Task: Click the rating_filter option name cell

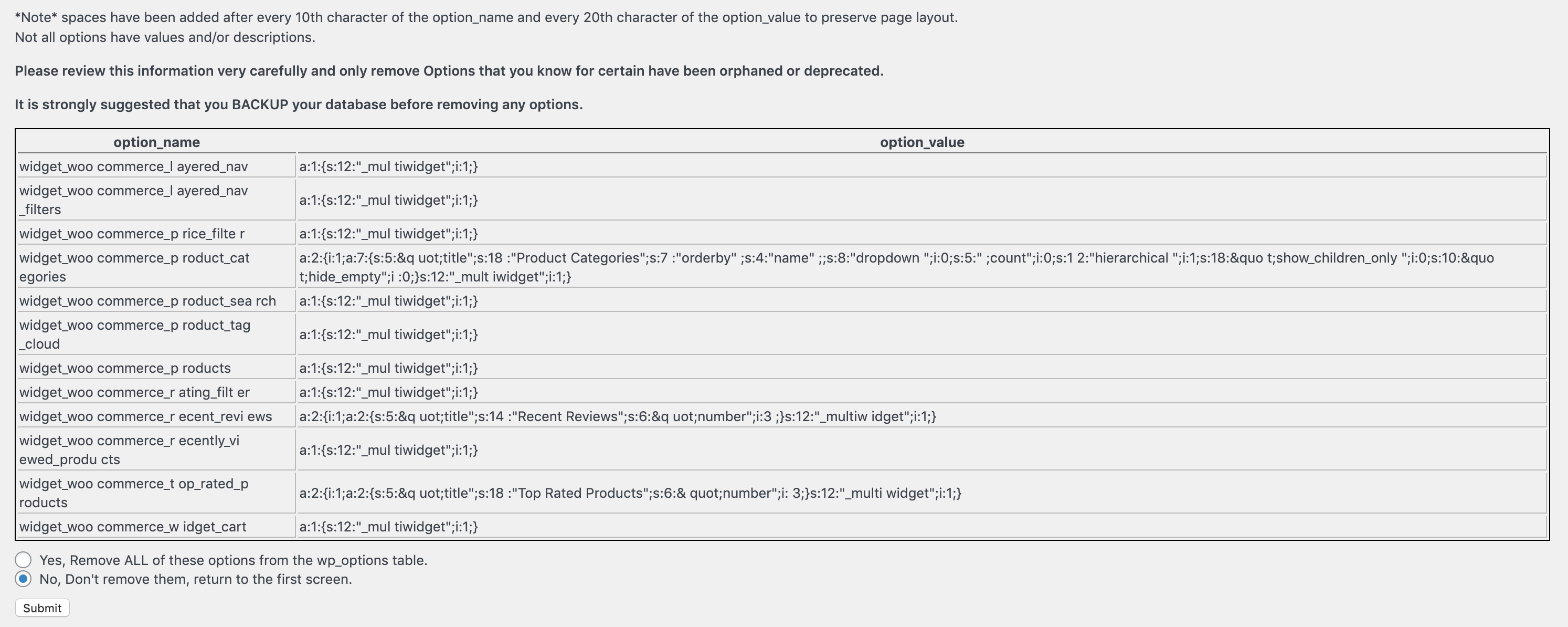Action: [x=134, y=392]
